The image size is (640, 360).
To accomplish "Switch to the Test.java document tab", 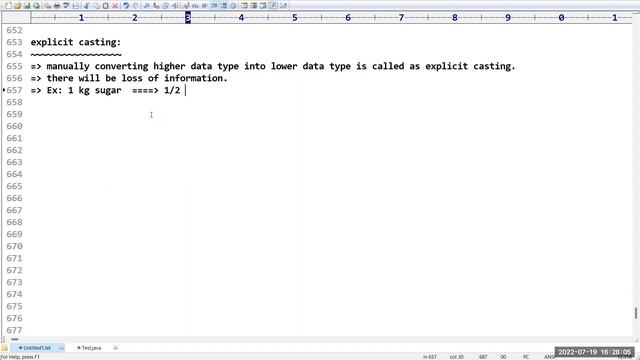I will pyautogui.click(x=91, y=348).
